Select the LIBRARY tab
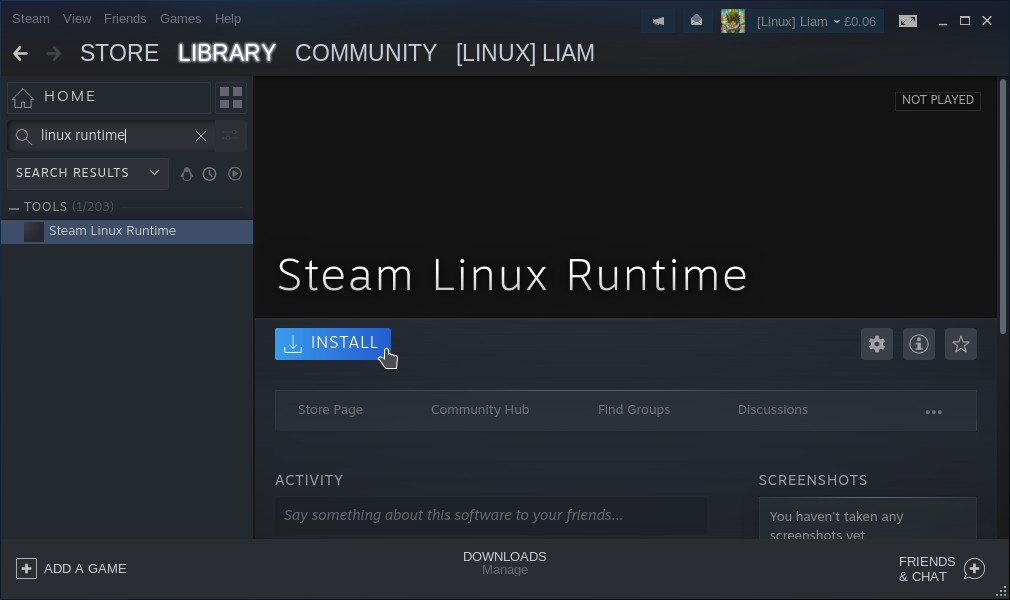 coord(227,53)
